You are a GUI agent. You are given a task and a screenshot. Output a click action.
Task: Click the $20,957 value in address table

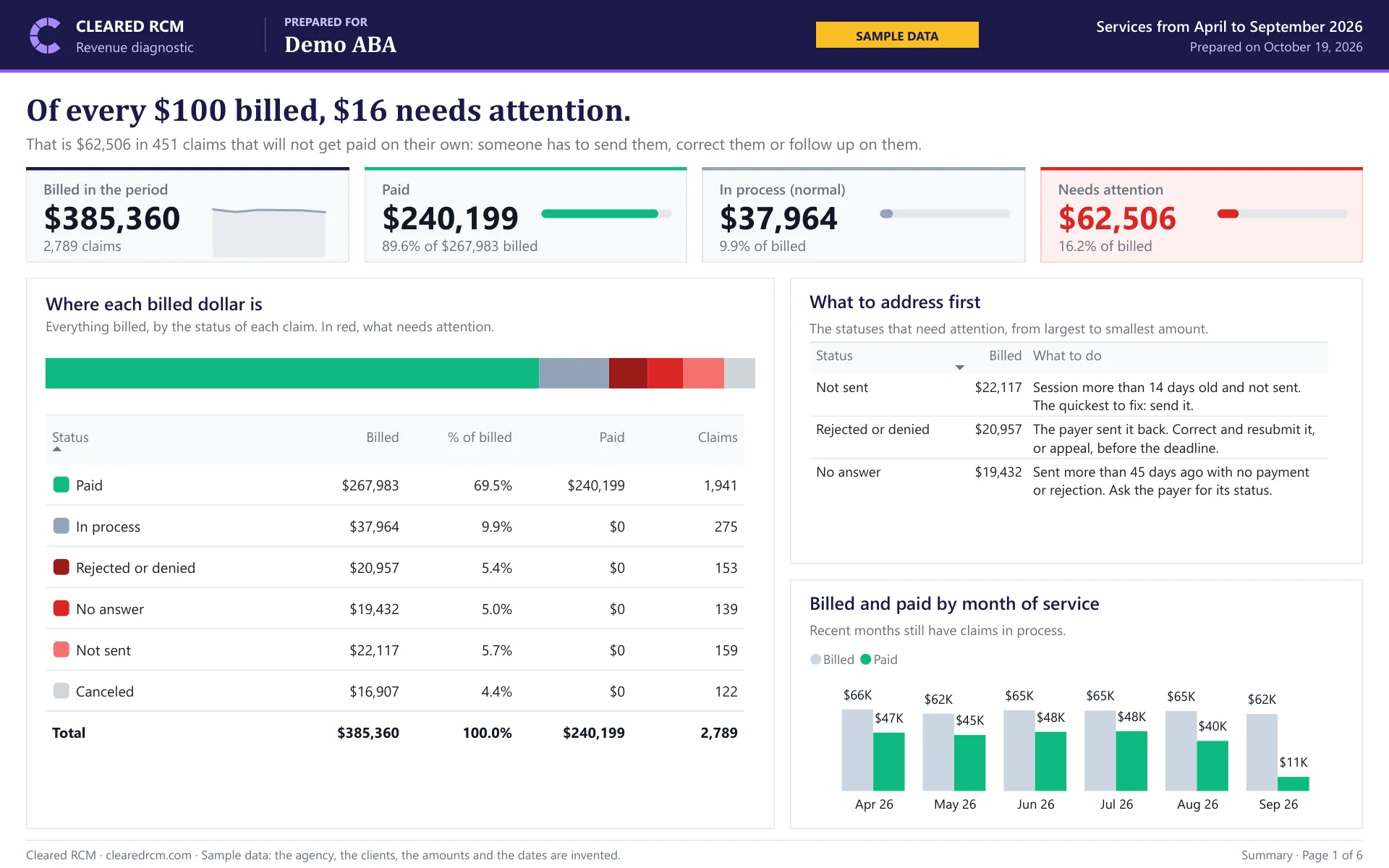click(x=998, y=429)
